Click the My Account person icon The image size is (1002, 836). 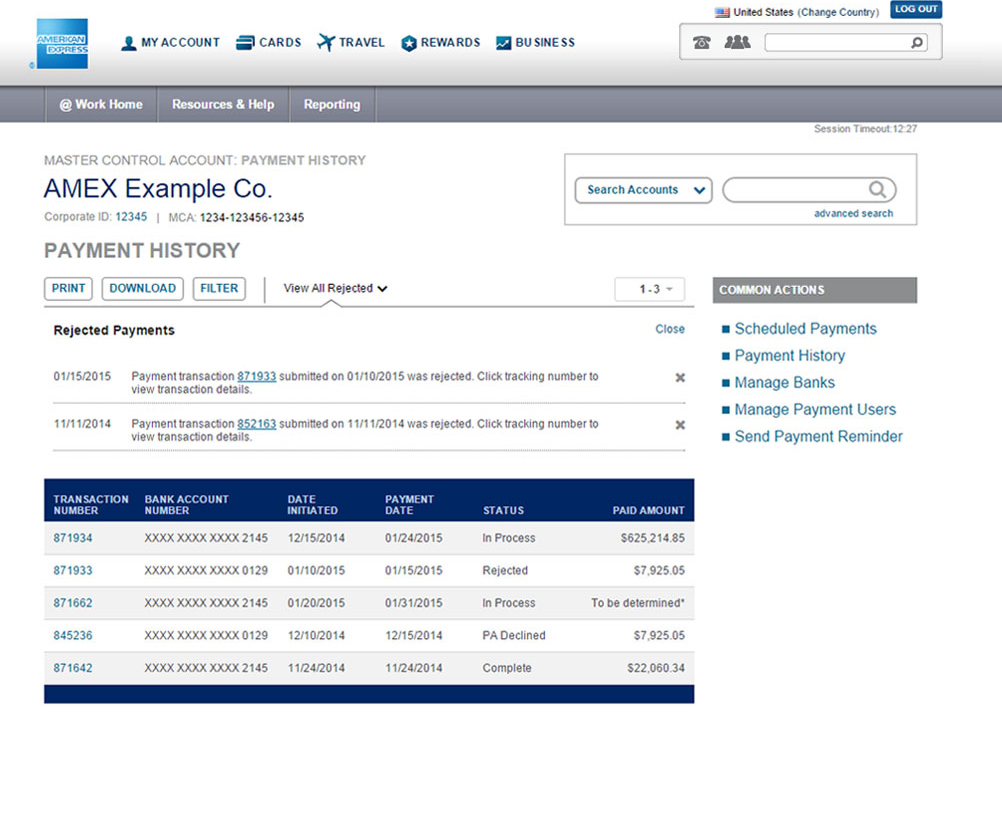pyautogui.click(x=128, y=43)
